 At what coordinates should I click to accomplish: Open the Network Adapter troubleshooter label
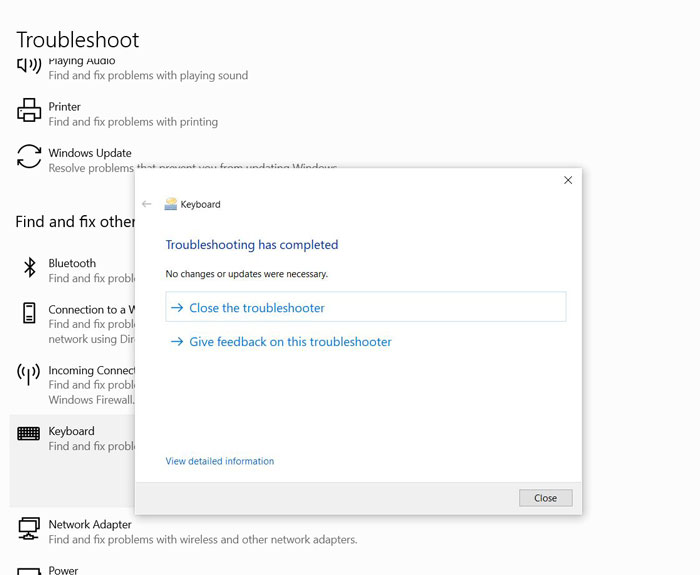point(90,524)
